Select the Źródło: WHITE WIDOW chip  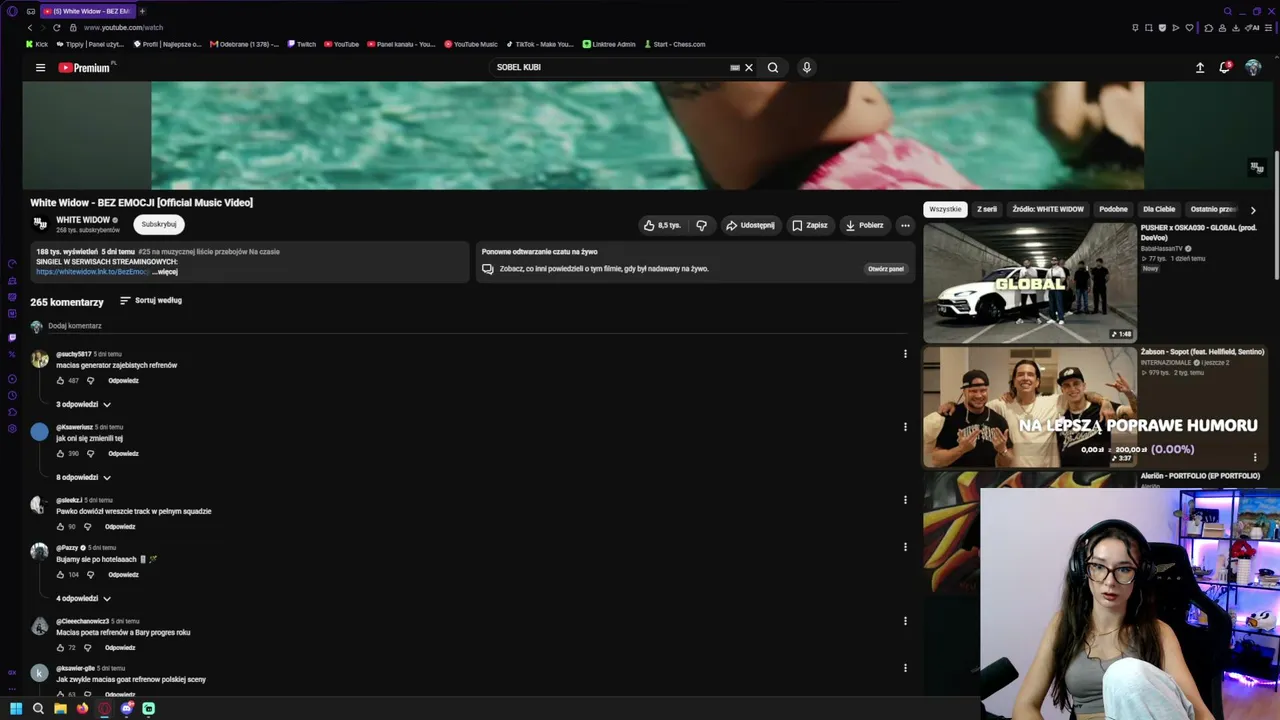tap(1048, 209)
